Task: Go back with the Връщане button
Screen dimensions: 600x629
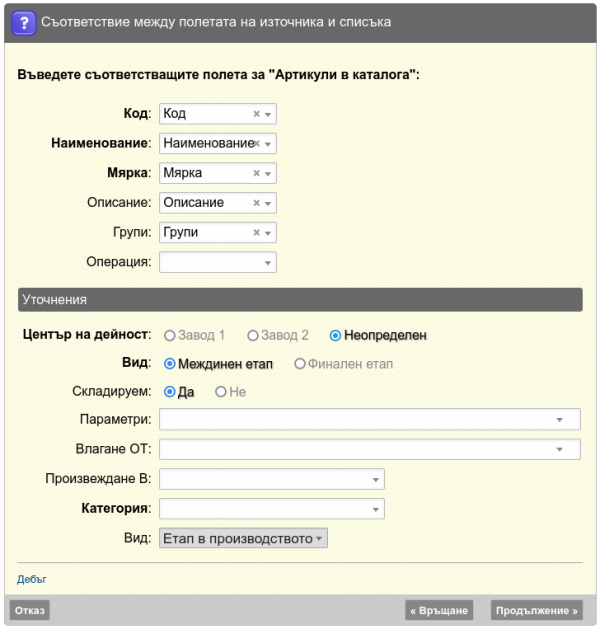Action: tap(439, 611)
